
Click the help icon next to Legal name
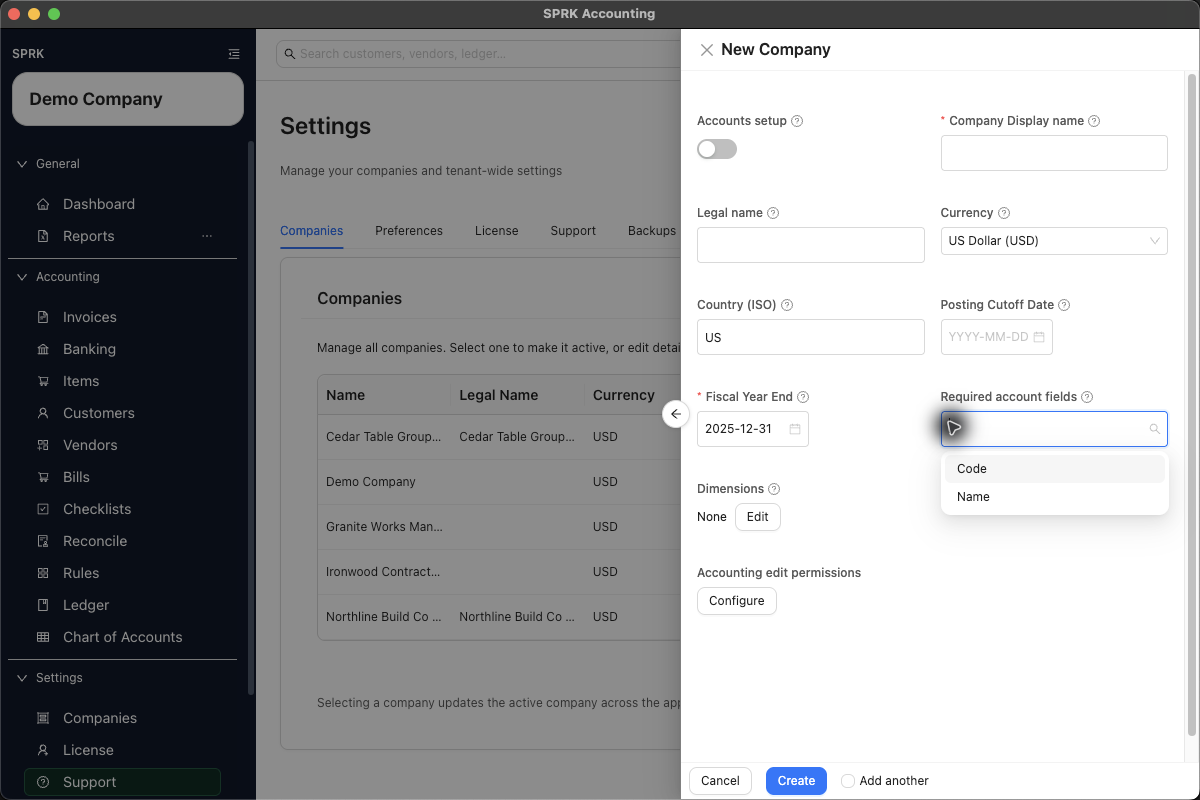[773, 213]
